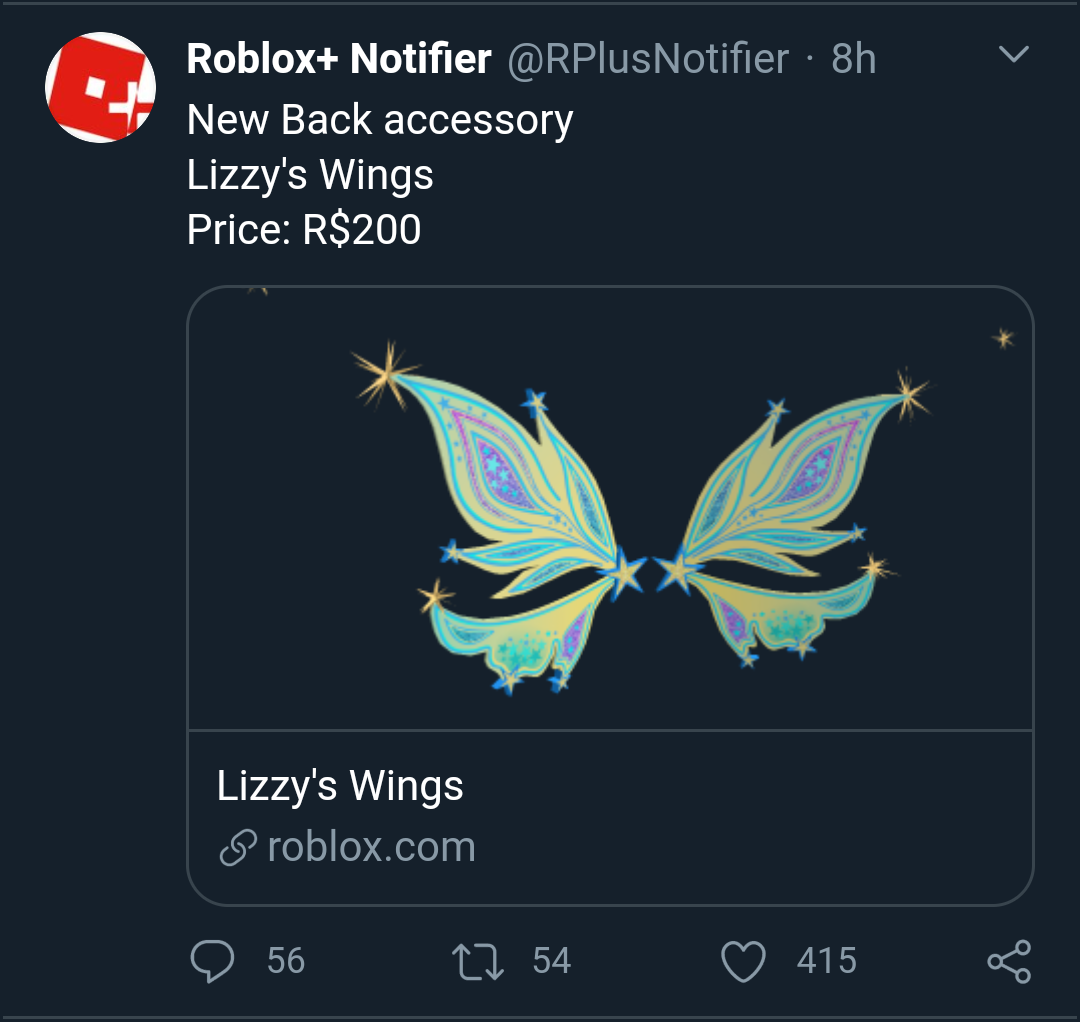Click the Roblox+ Notifier display name
Screen dimensions: 1080x1022
pyautogui.click(x=338, y=60)
